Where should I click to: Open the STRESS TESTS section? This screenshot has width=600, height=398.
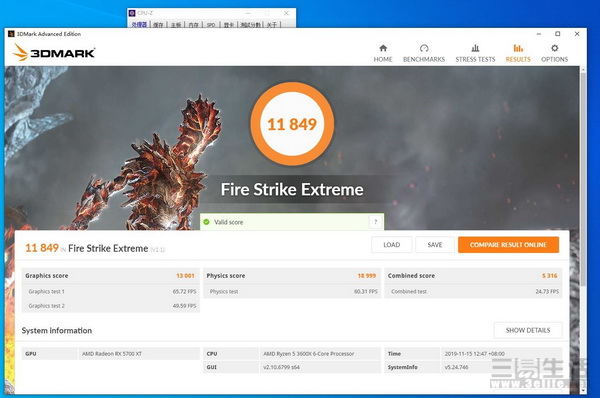475,53
